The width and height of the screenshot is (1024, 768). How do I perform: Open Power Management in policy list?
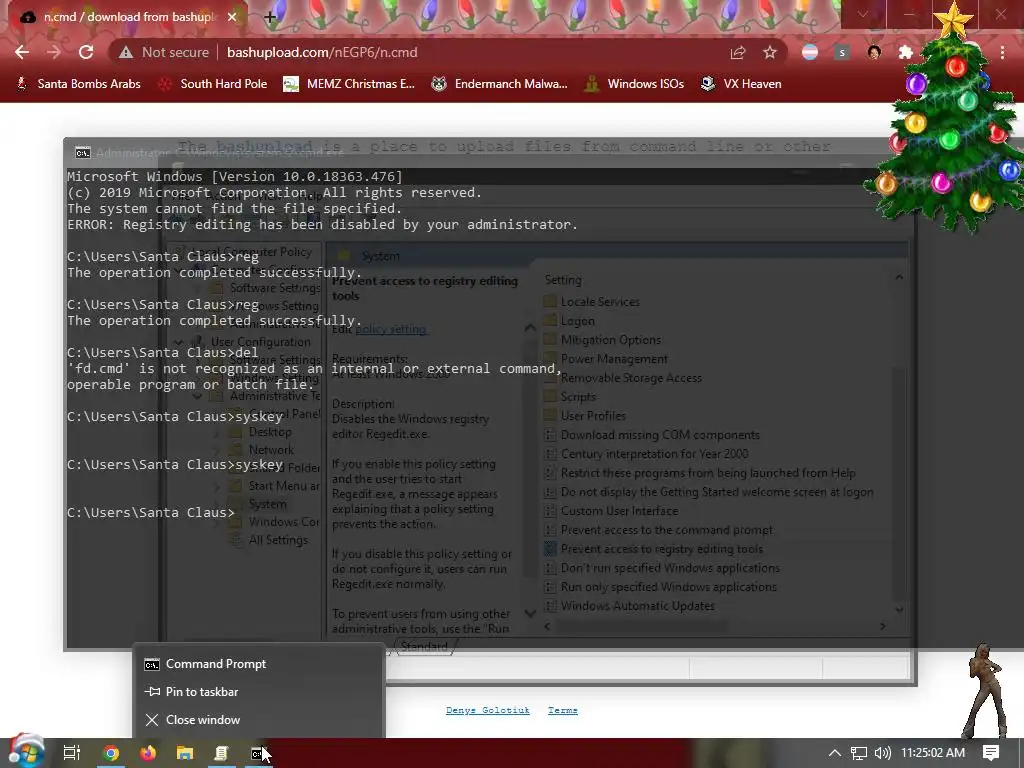[614, 359]
